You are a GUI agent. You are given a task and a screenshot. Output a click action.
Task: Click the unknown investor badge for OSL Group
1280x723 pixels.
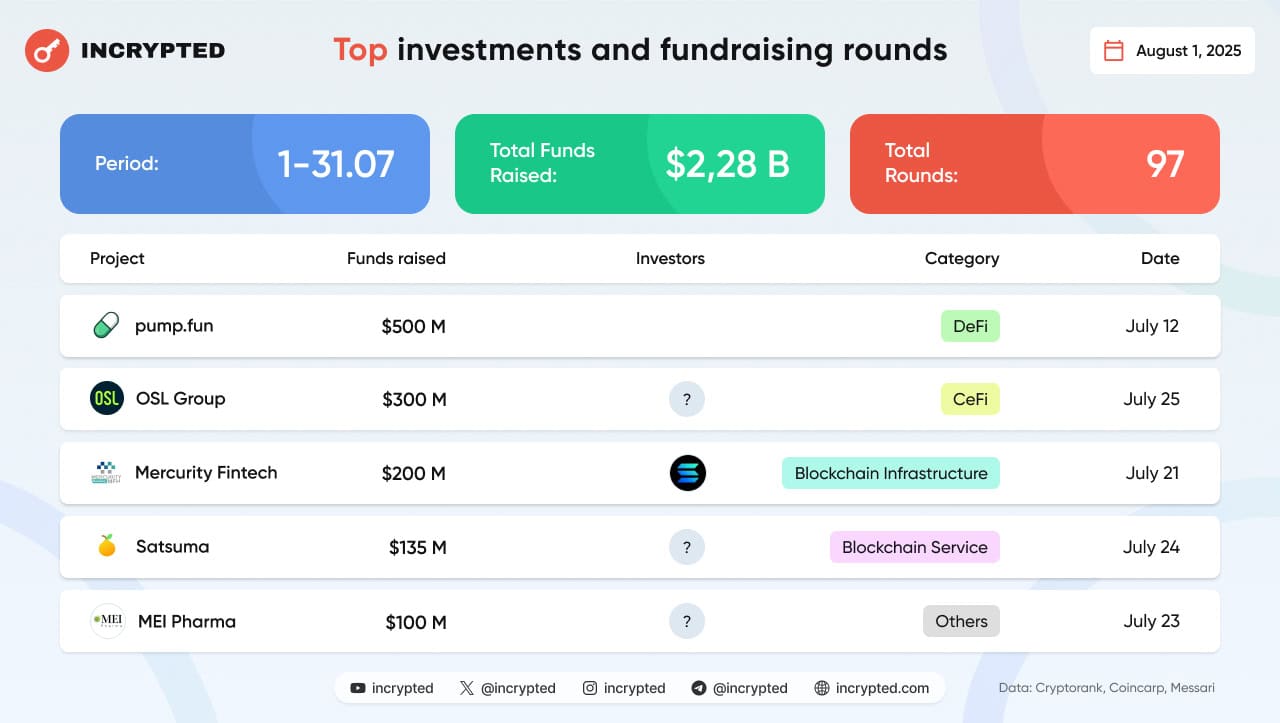point(687,400)
